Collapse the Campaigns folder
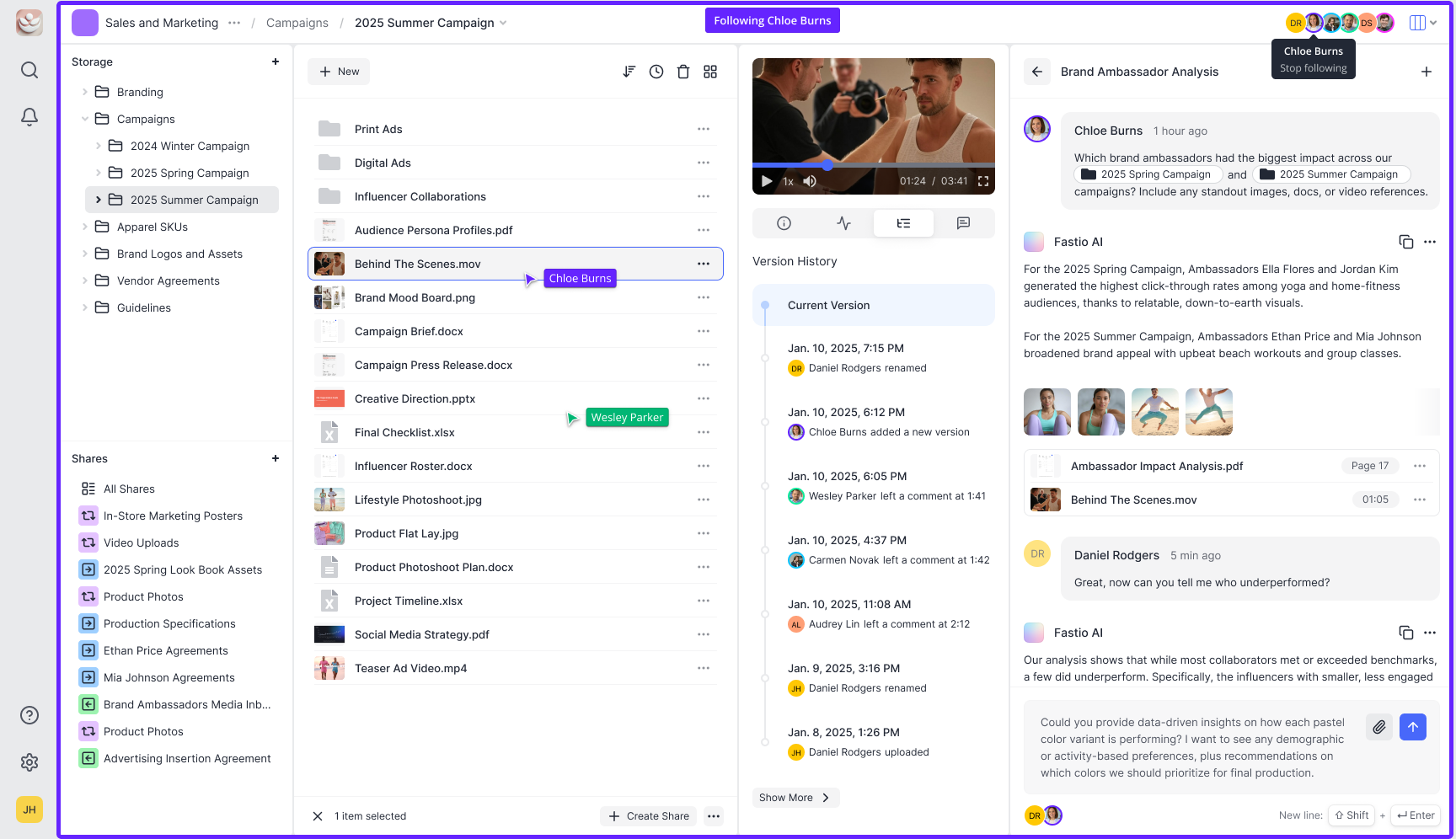The height and width of the screenshot is (839, 1456). pos(85,119)
